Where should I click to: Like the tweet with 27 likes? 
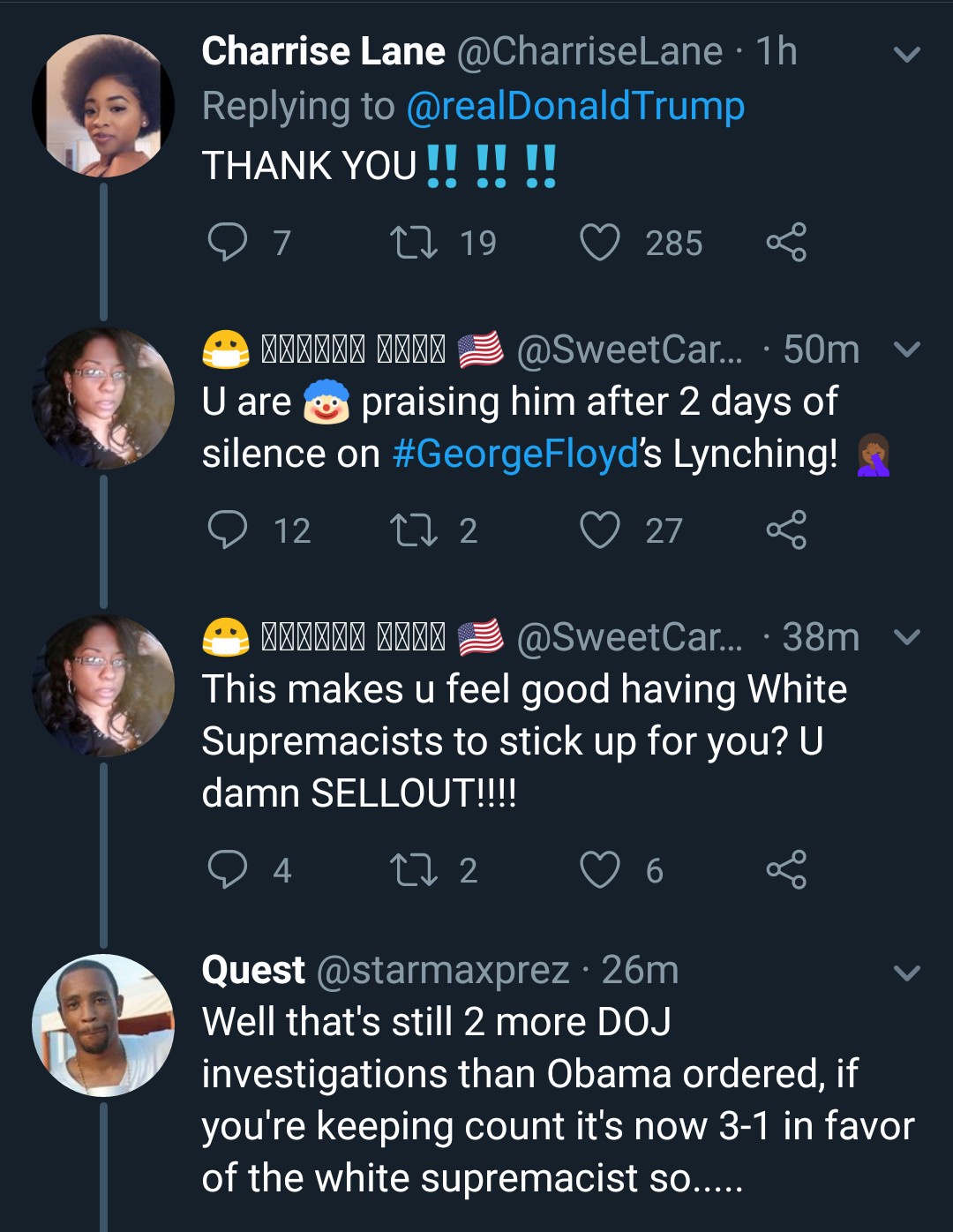point(600,530)
